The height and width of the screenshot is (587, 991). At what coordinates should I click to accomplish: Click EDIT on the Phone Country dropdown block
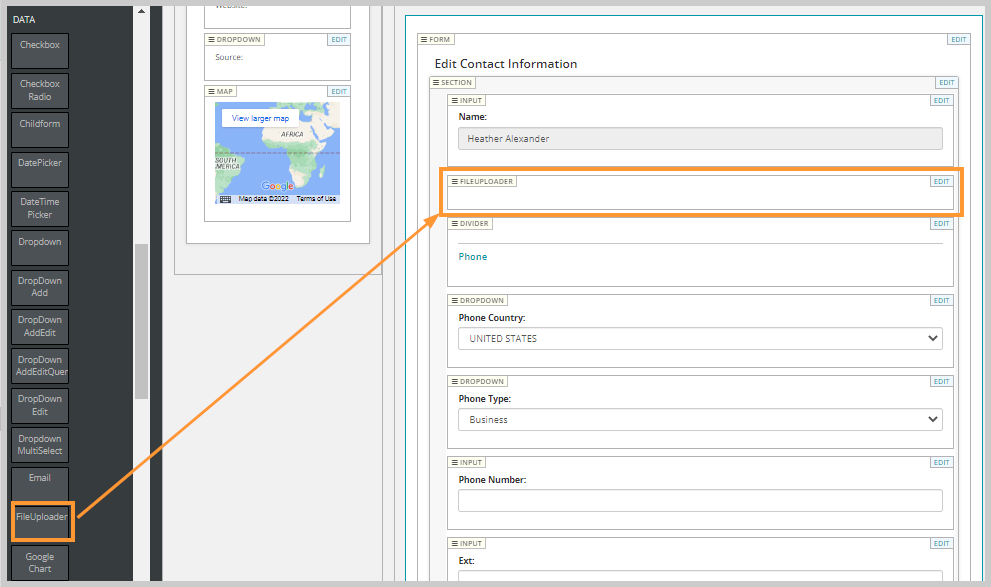[x=941, y=300]
